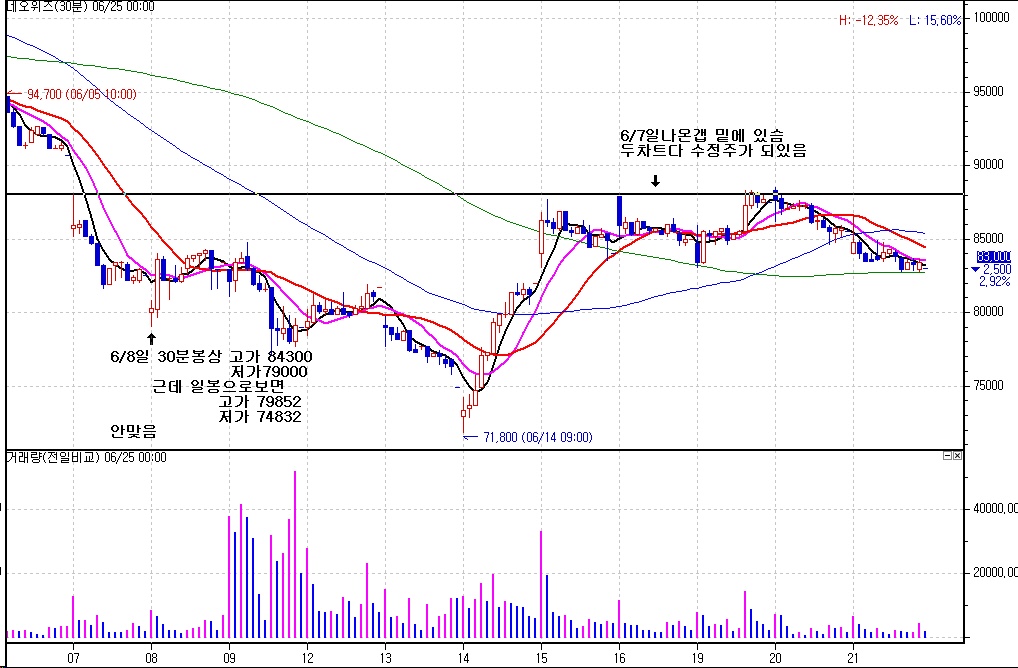Click the down arrow marker above 6/7 gap note
Screen dimensions: 1018x668
(x=655, y=182)
